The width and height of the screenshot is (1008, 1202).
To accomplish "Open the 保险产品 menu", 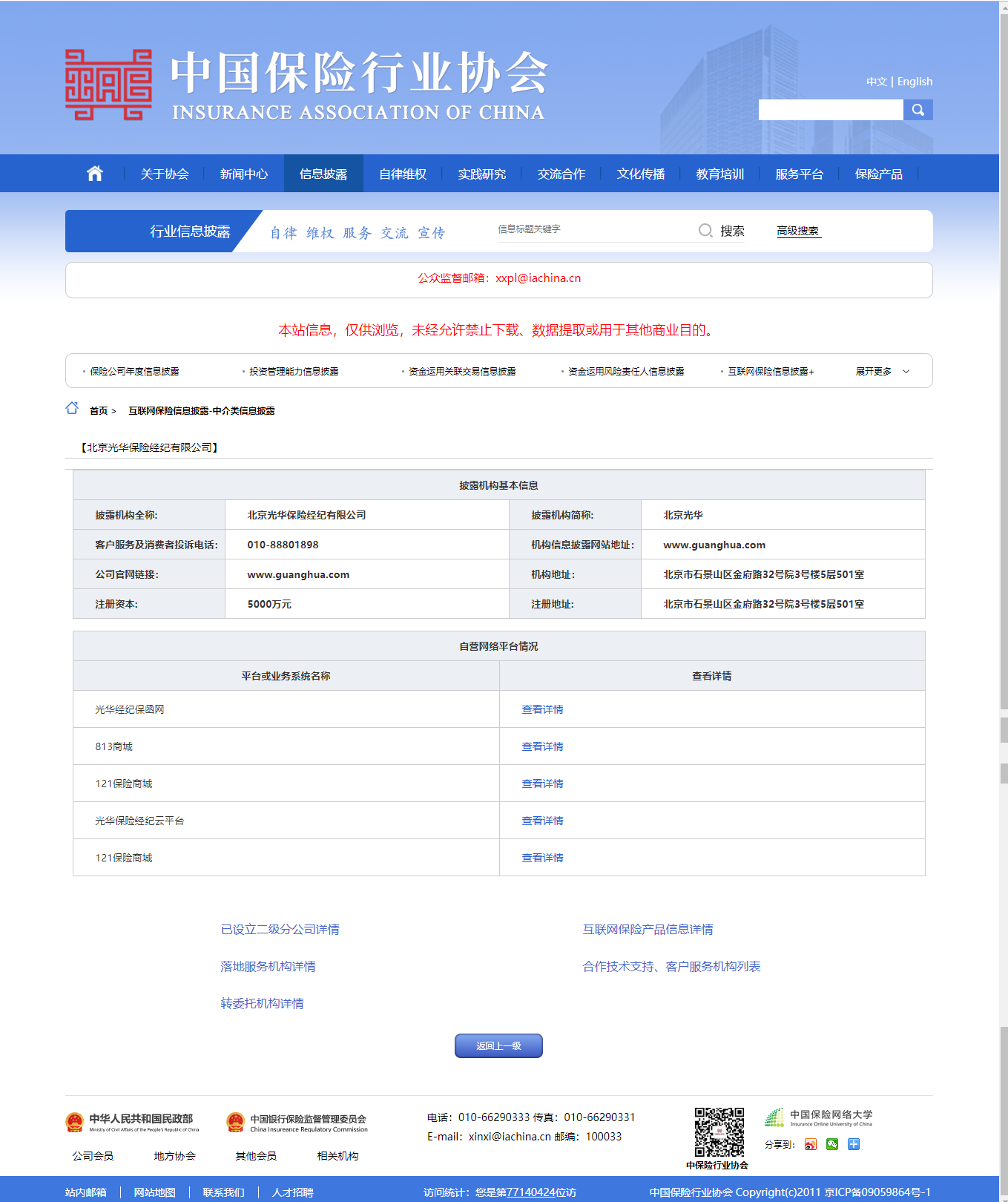I will coord(879,174).
